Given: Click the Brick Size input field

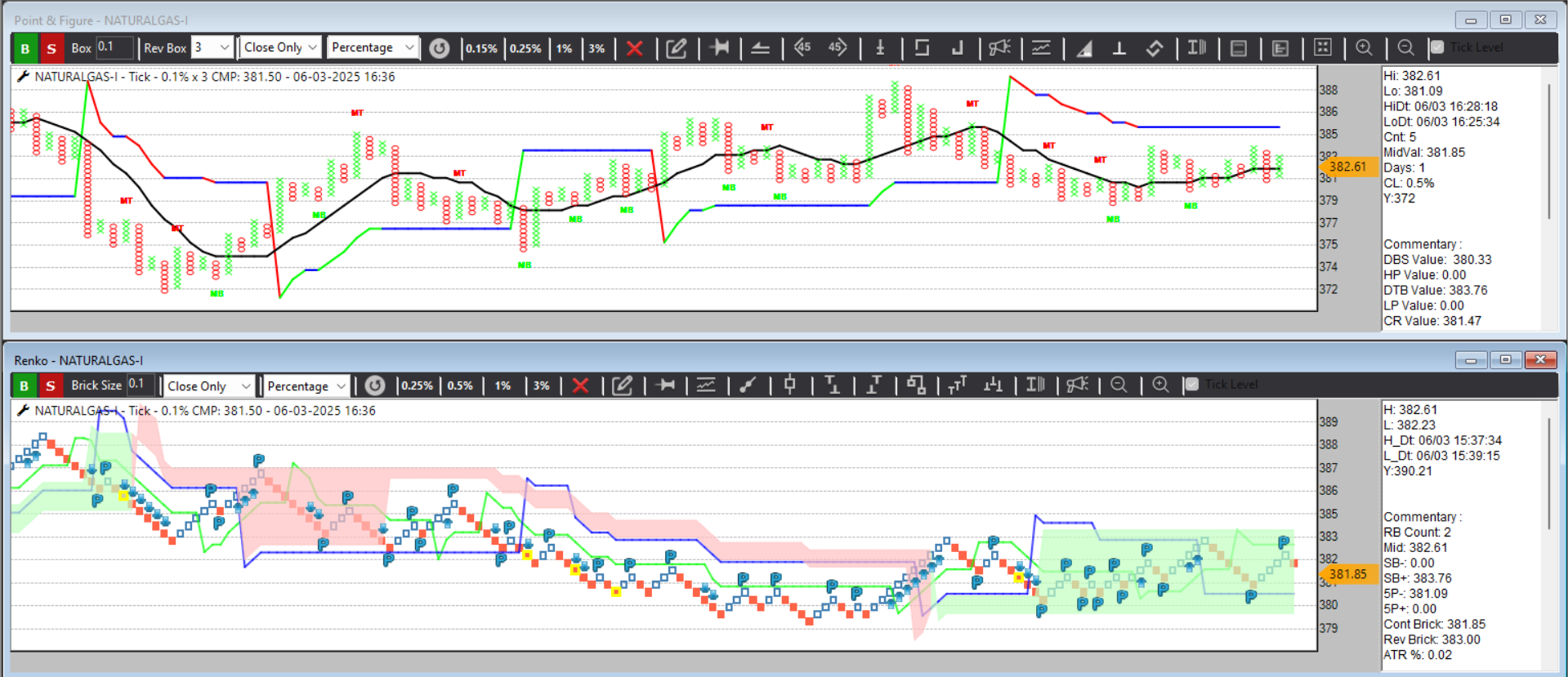Looking at the screenshot, I should click(141, 385).
